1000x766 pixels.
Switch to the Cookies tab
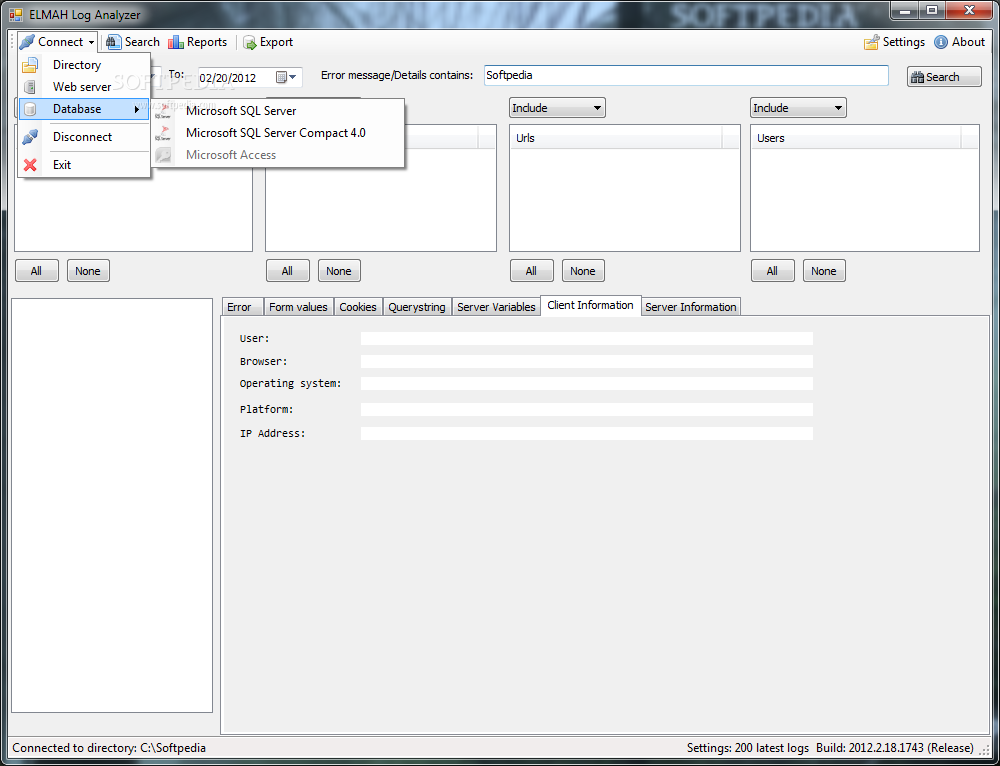358,307
